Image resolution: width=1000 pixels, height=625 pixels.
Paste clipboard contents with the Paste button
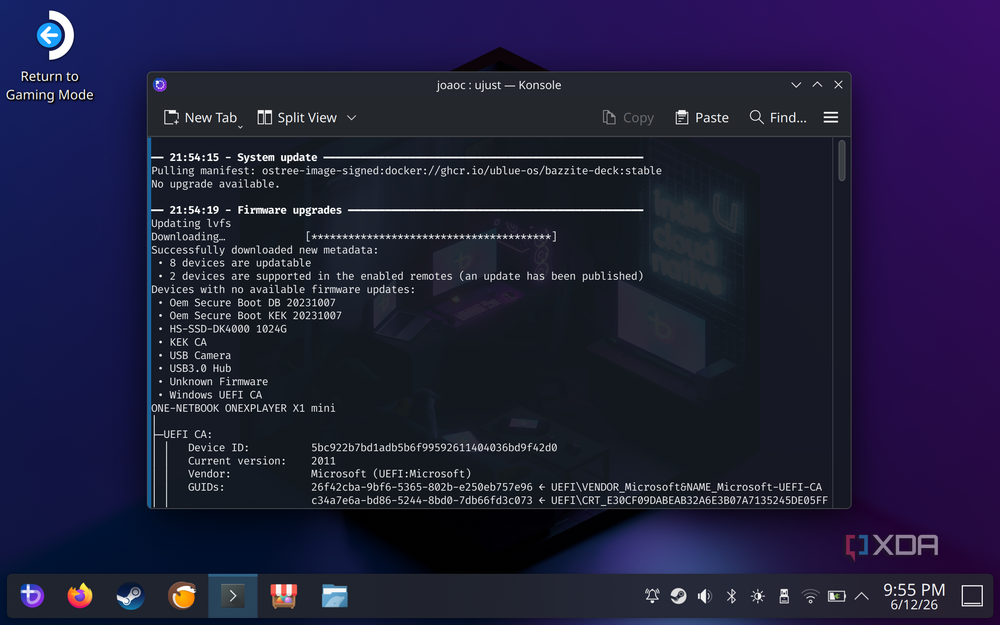point(702,117)
